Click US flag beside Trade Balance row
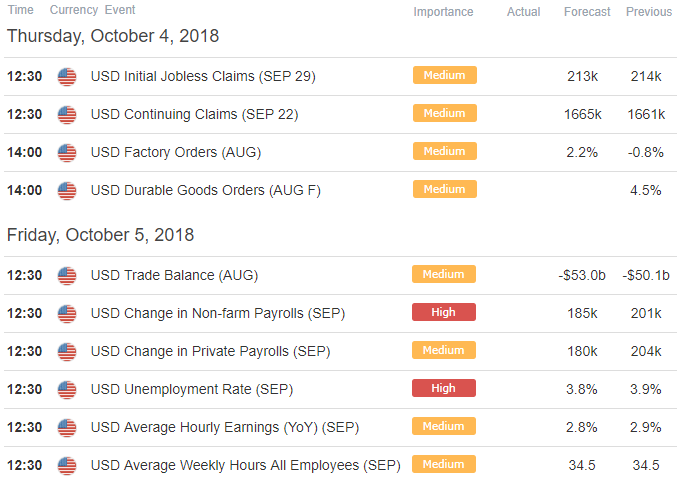 tap(67, 276)
